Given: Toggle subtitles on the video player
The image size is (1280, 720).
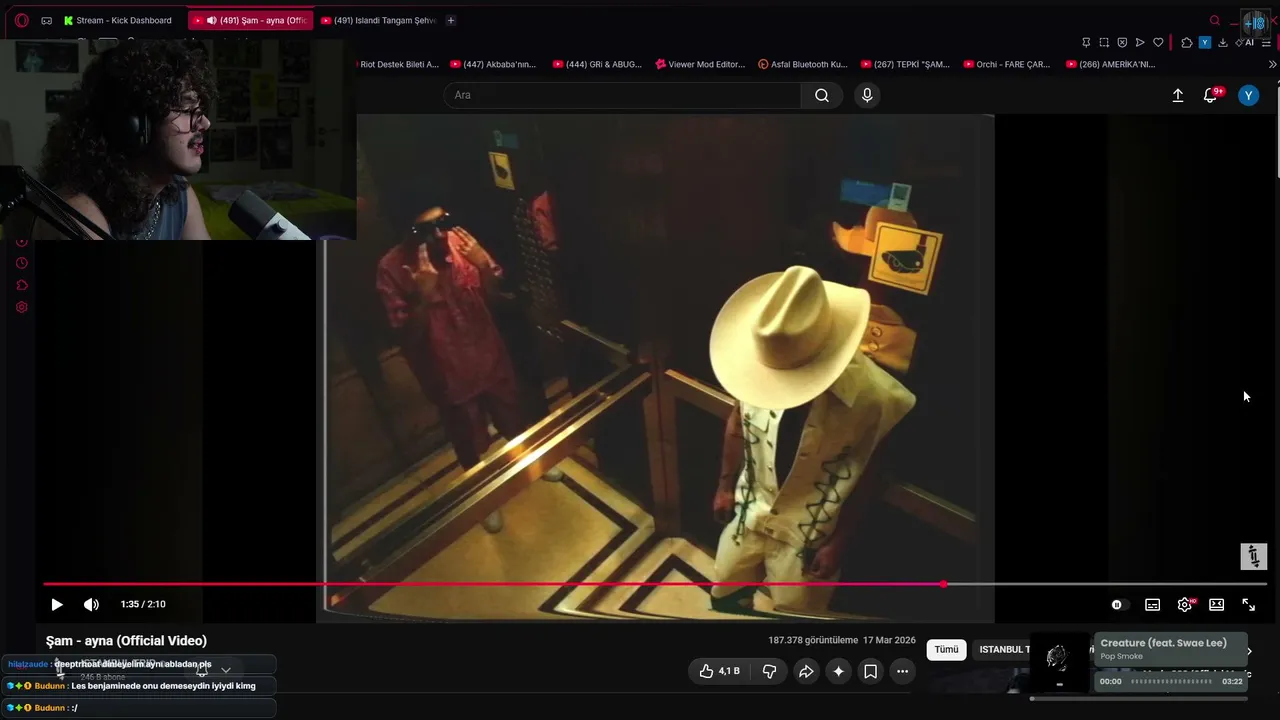Looking at the screenshot, I should [x=1153, y=604].
